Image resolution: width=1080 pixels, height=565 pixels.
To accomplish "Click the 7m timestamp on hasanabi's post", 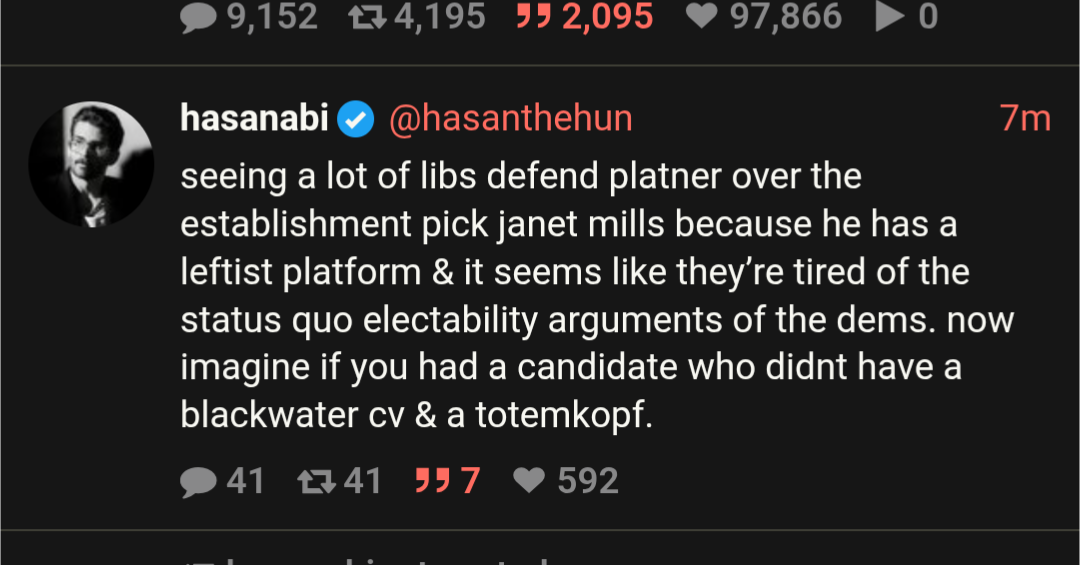I will 1025,119.
